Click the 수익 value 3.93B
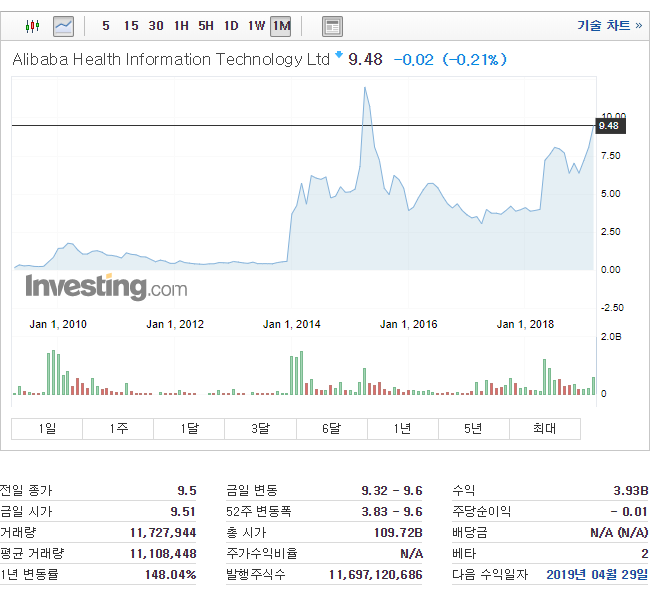The width and height of the screenshot is (659, 598). click(631, 490)
